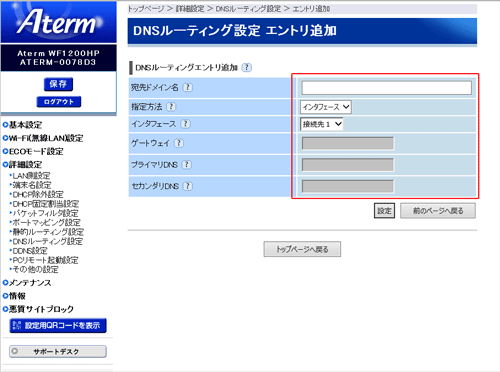Open 悪質サイトブロック menu
Viewport: 500px width, 372px height.
[x=38, y=309]
